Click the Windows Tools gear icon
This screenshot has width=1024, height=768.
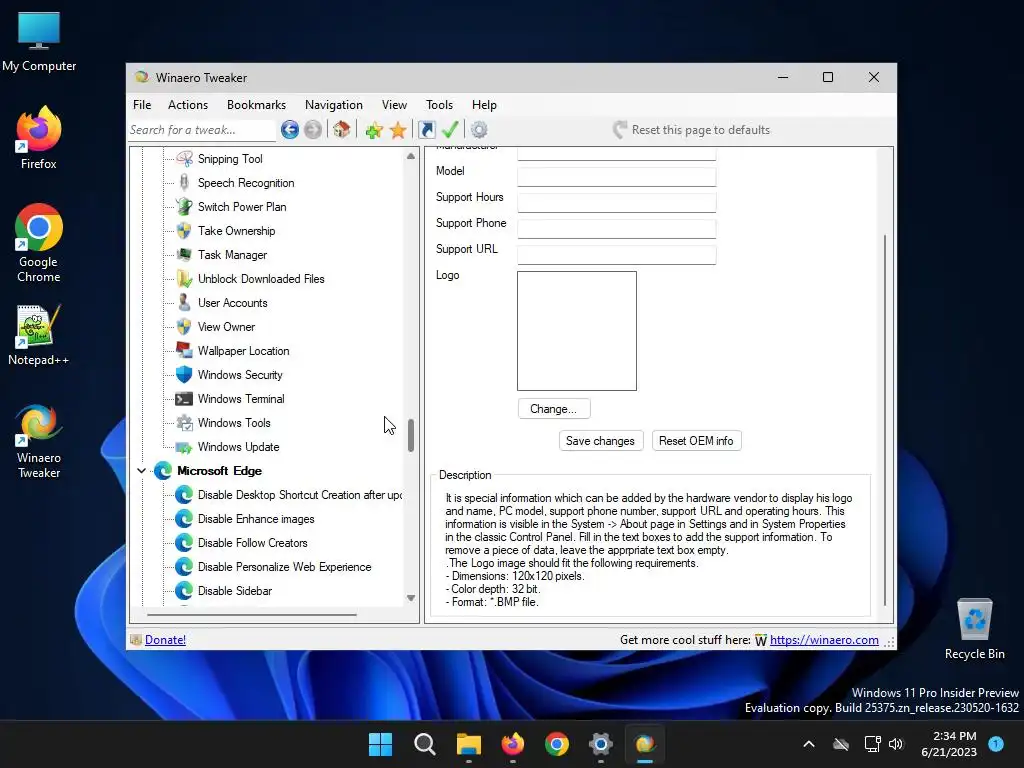coord(184,423)
